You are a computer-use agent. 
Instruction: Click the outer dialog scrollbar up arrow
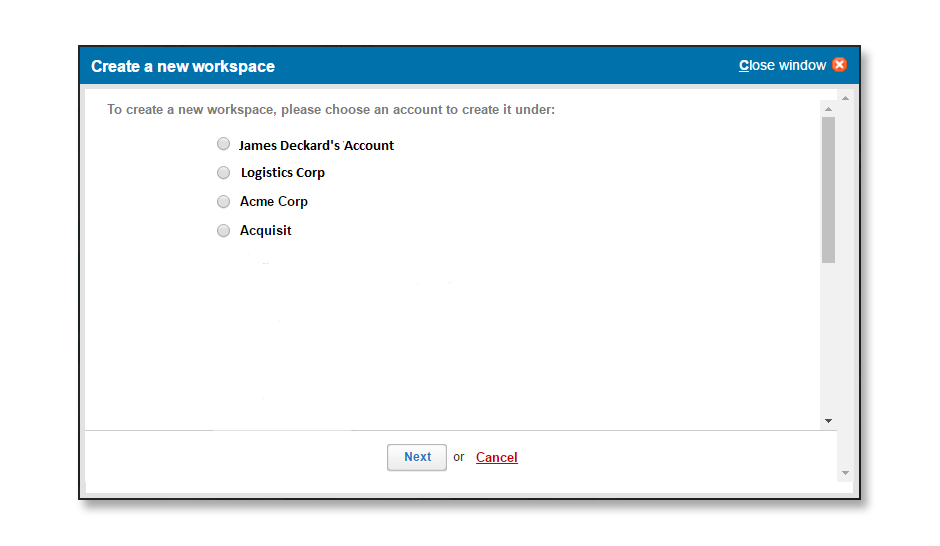tap(845, 98)
